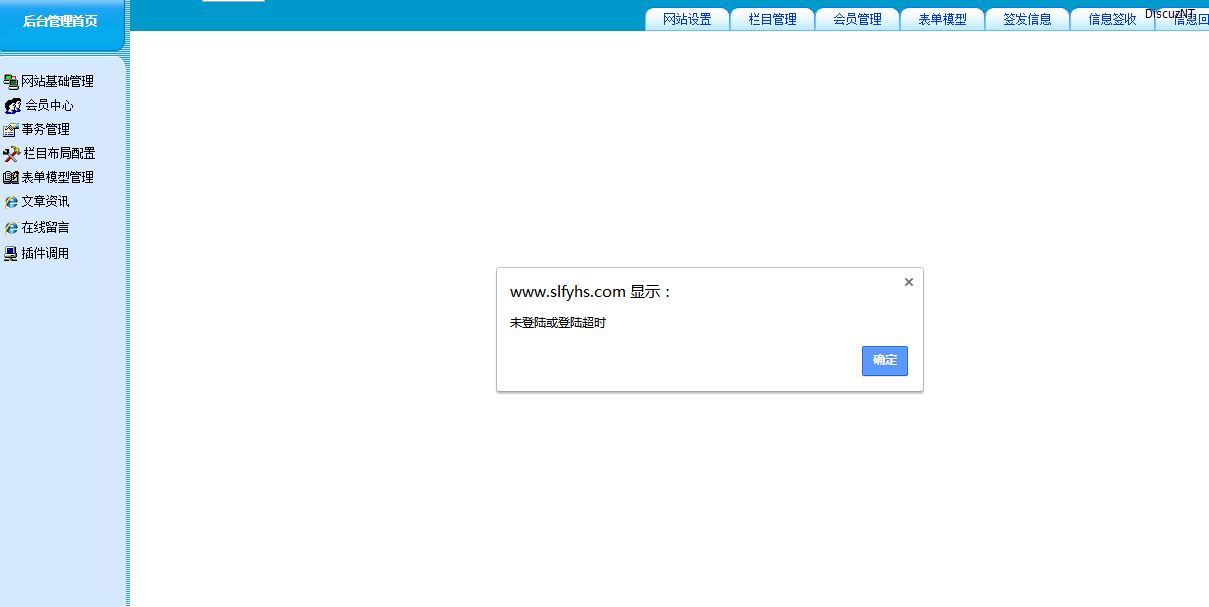The image size is (1209, 607).
Task: Click the 栏目布局配置 tools icon
Action: (12, 154)
